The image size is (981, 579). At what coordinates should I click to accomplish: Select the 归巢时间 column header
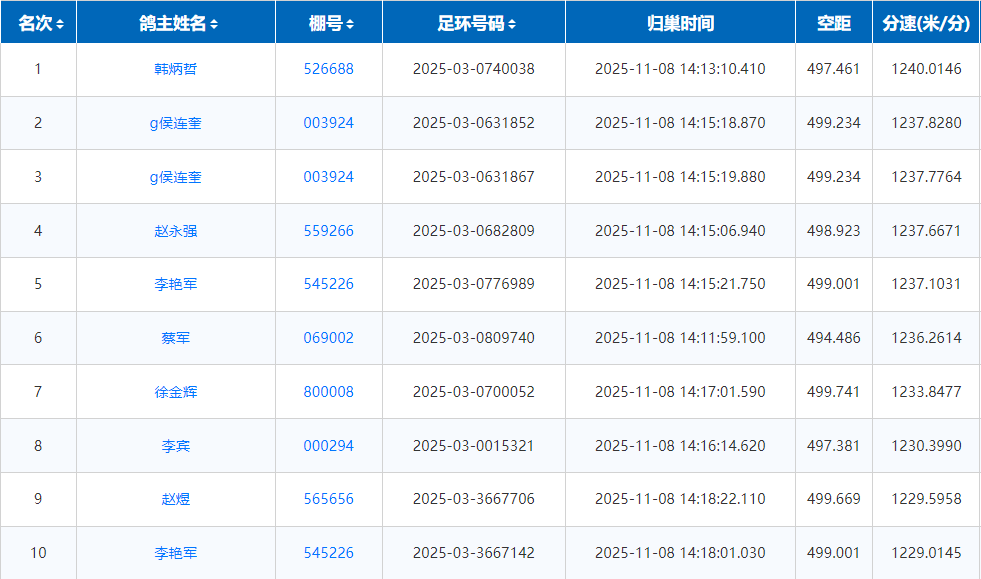tap(680, 23)
